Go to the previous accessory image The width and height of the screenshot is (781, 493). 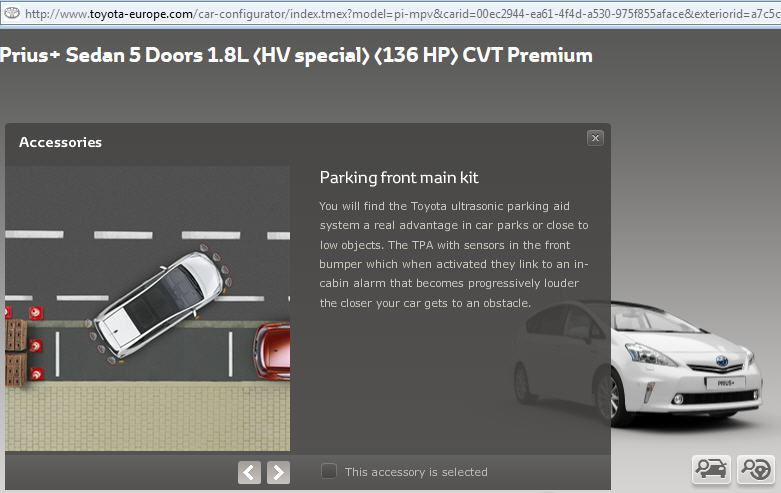click(249, 472)
